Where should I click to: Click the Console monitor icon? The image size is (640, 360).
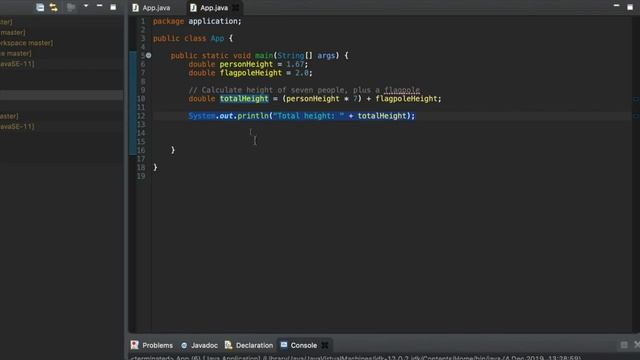point(284,345)
